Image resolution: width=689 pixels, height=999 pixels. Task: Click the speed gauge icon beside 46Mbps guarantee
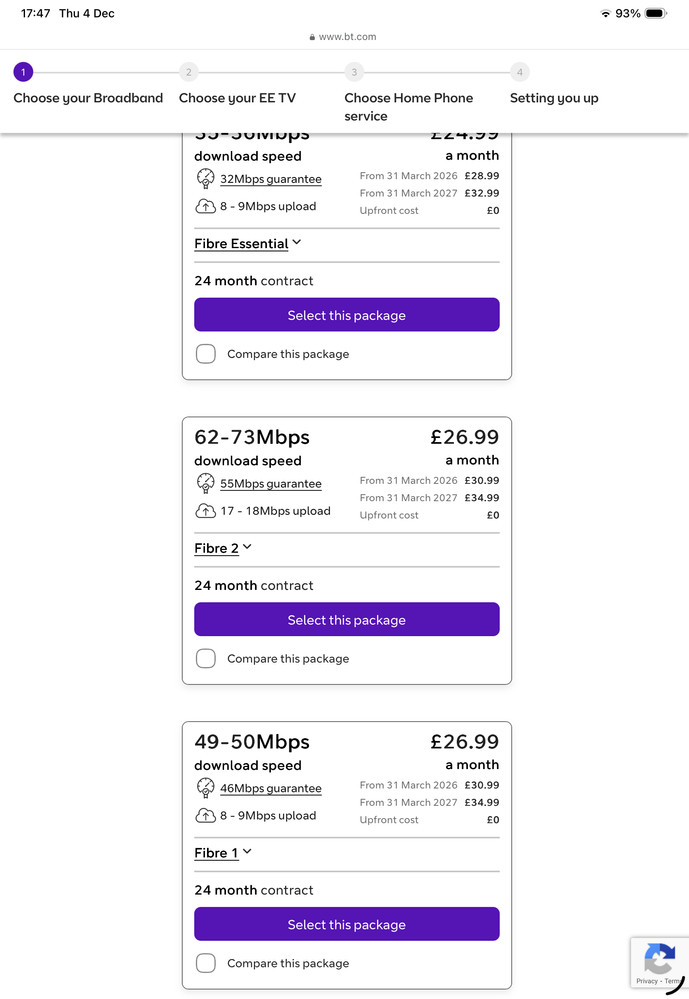click(x=205, y=788)
